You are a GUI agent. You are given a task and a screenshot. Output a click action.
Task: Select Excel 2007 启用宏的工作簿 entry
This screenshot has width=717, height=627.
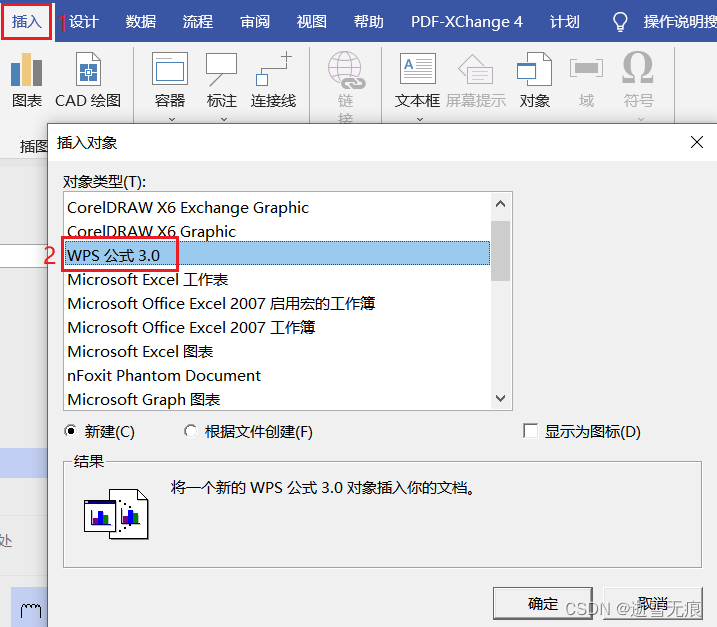[x=277, y=304]
